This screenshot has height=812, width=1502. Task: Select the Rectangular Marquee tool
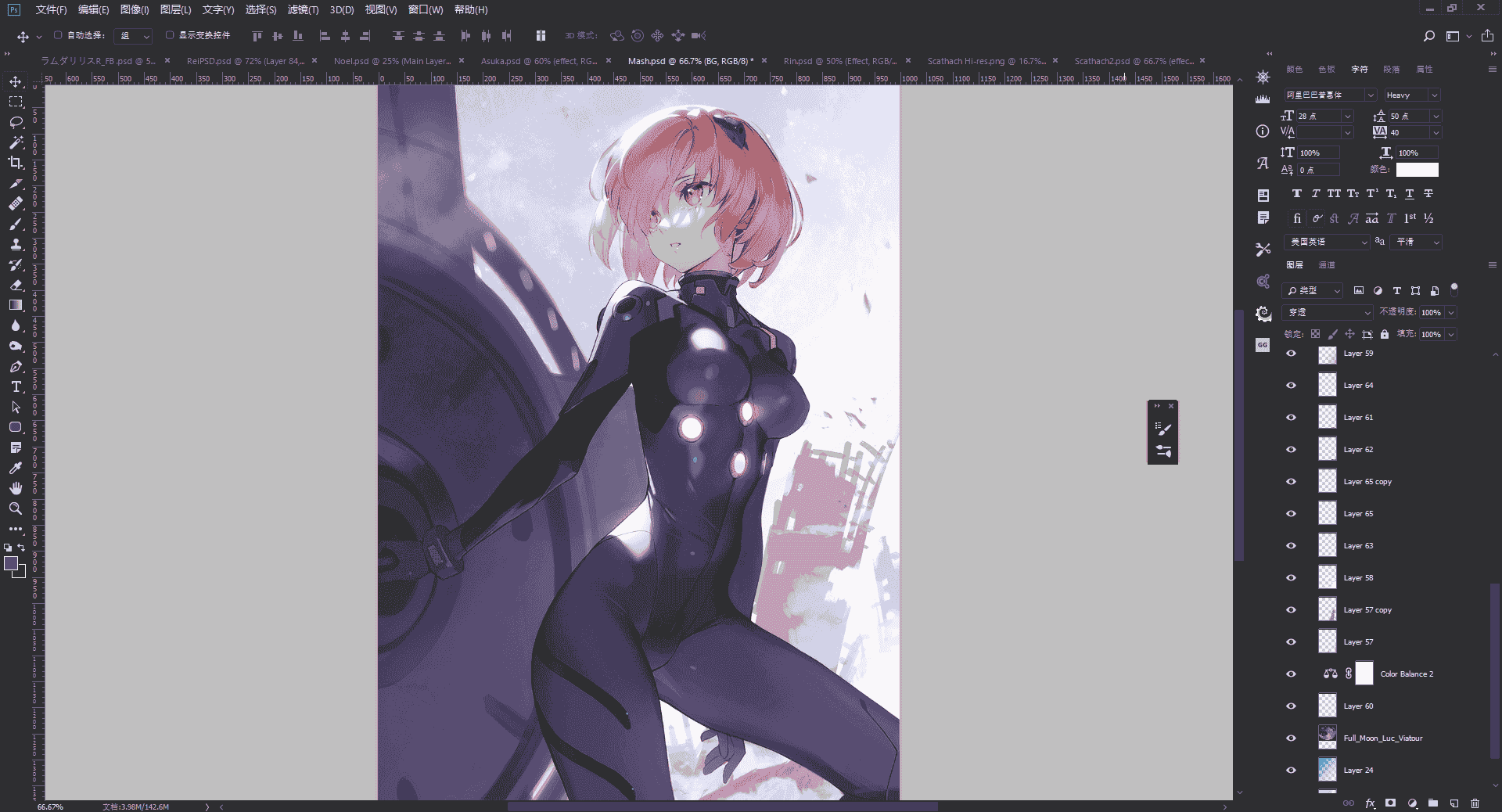[x=16, y=102]
